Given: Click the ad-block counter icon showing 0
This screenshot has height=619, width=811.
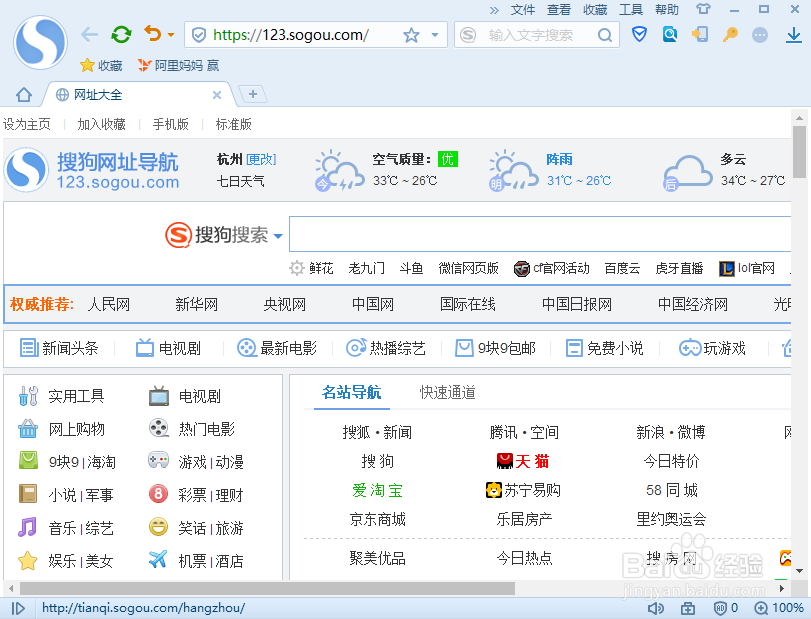Looking at the screenshot, I should click(726, 608).
